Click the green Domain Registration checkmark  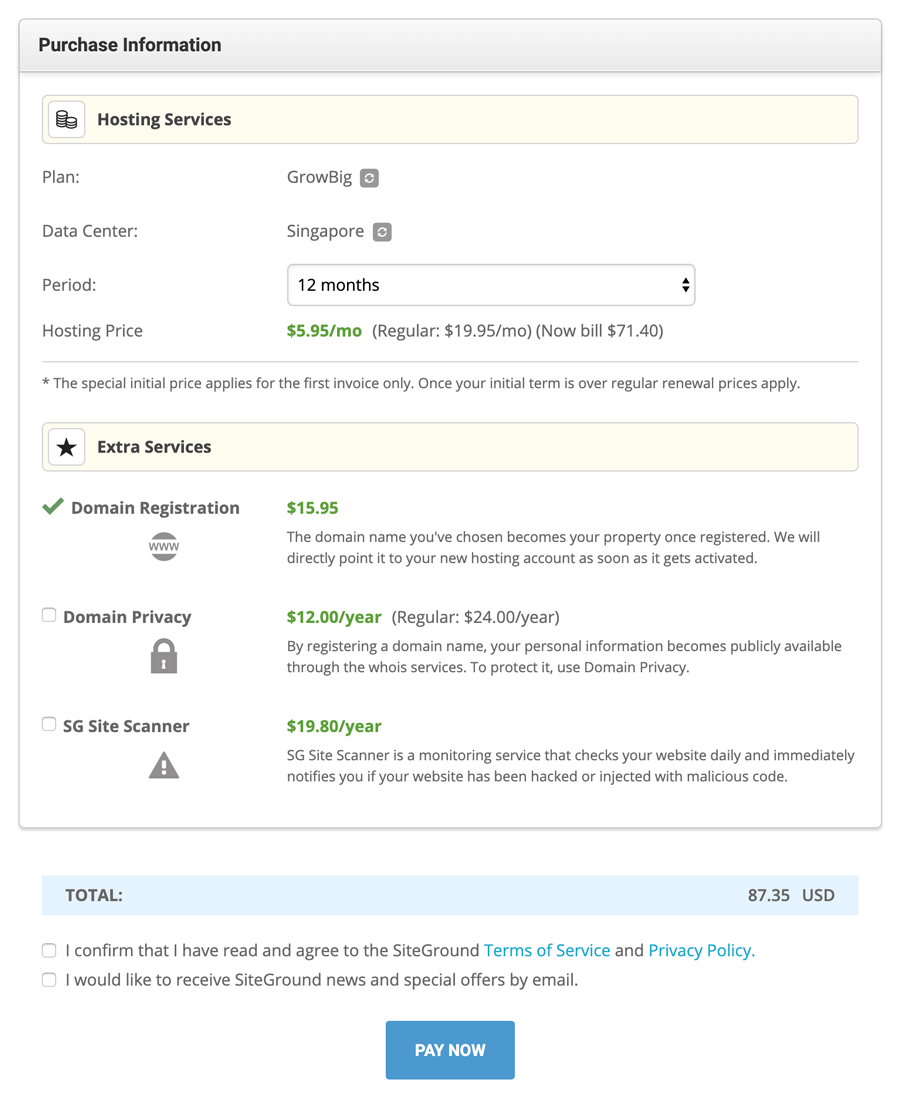(53, 507)
